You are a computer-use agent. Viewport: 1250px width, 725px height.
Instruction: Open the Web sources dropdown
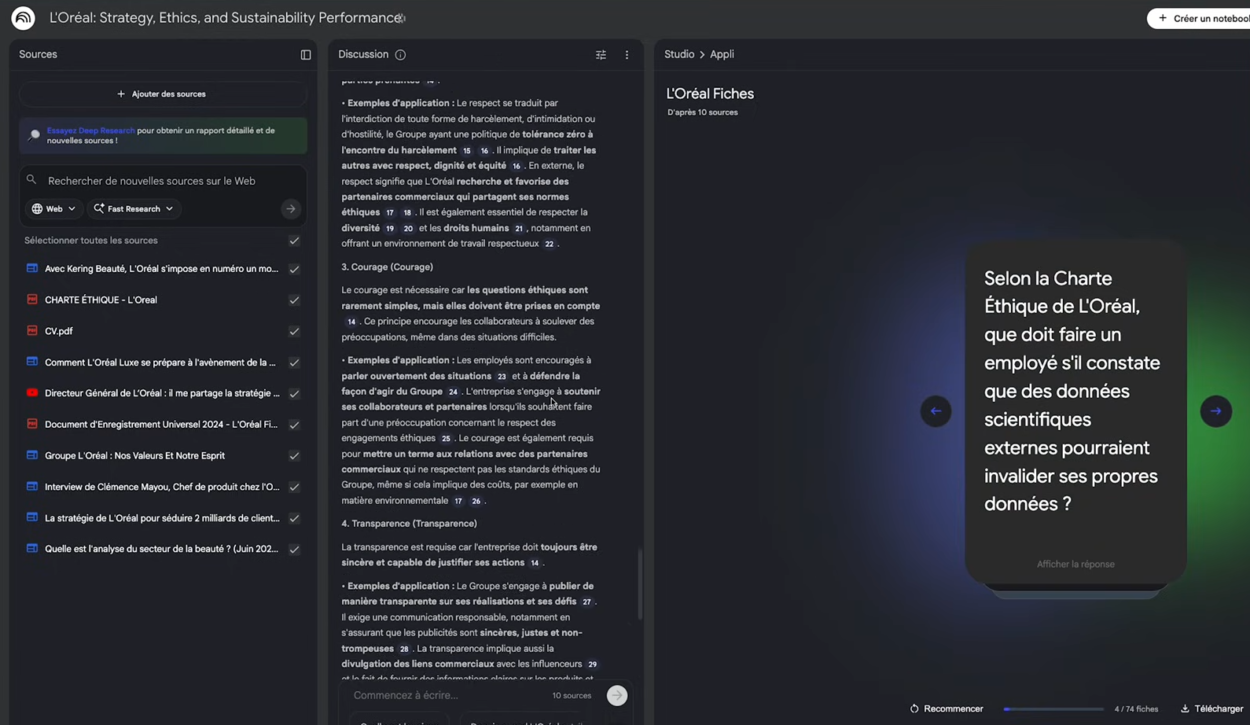point(53,208)
